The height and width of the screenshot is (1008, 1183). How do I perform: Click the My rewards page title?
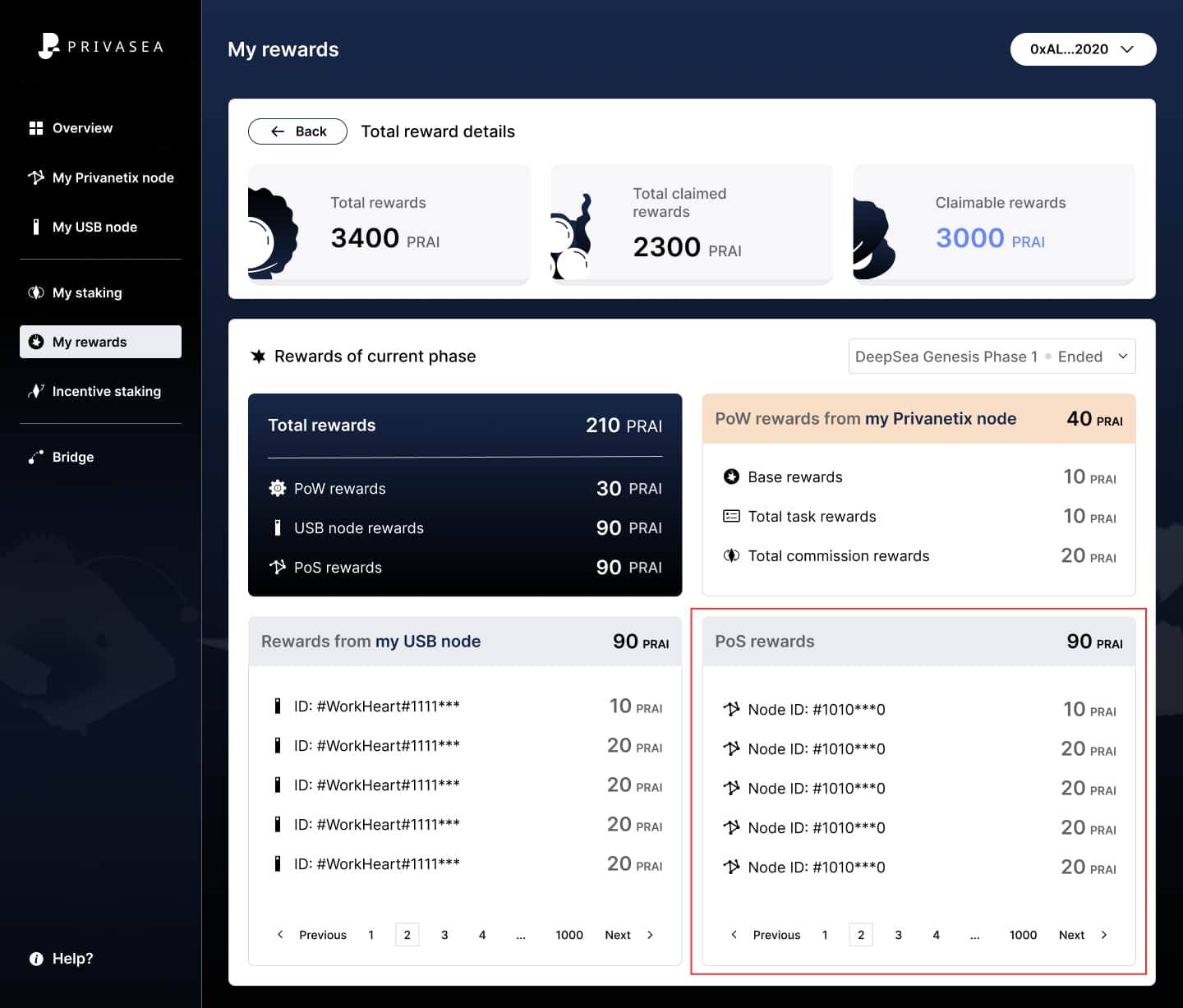(x=283, y=49)
